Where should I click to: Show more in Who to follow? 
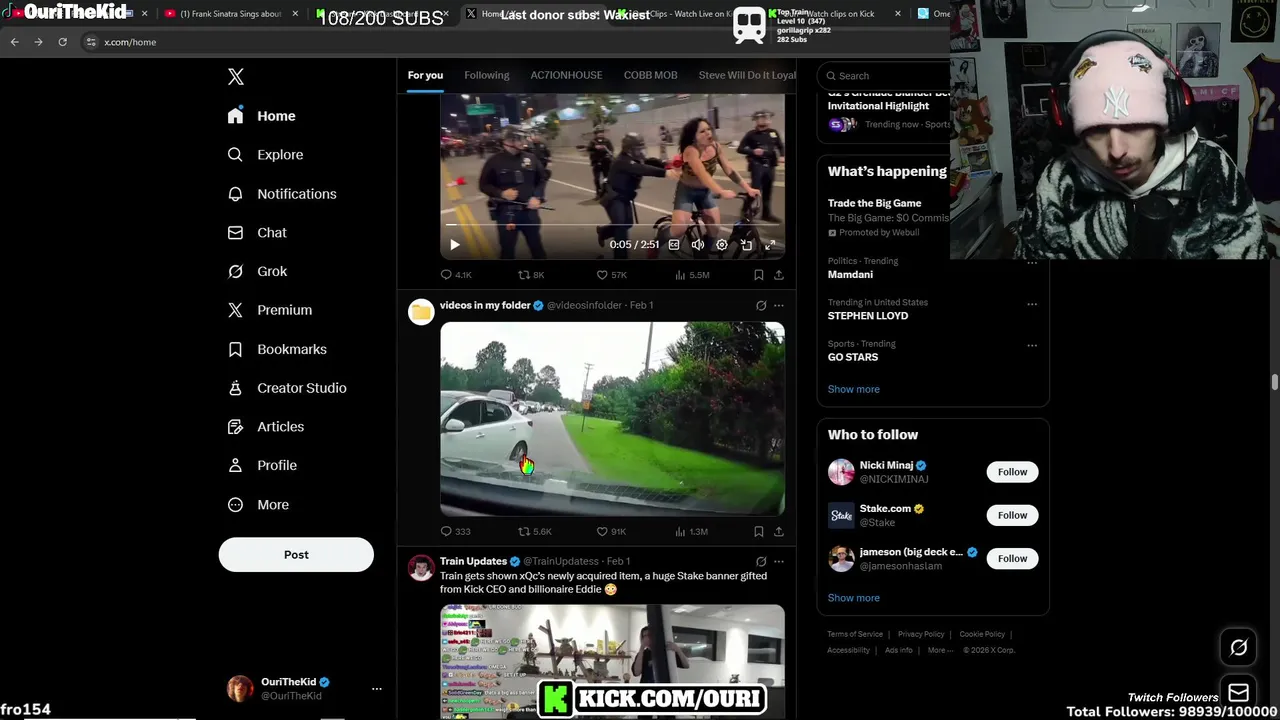(x=854, y=598)
